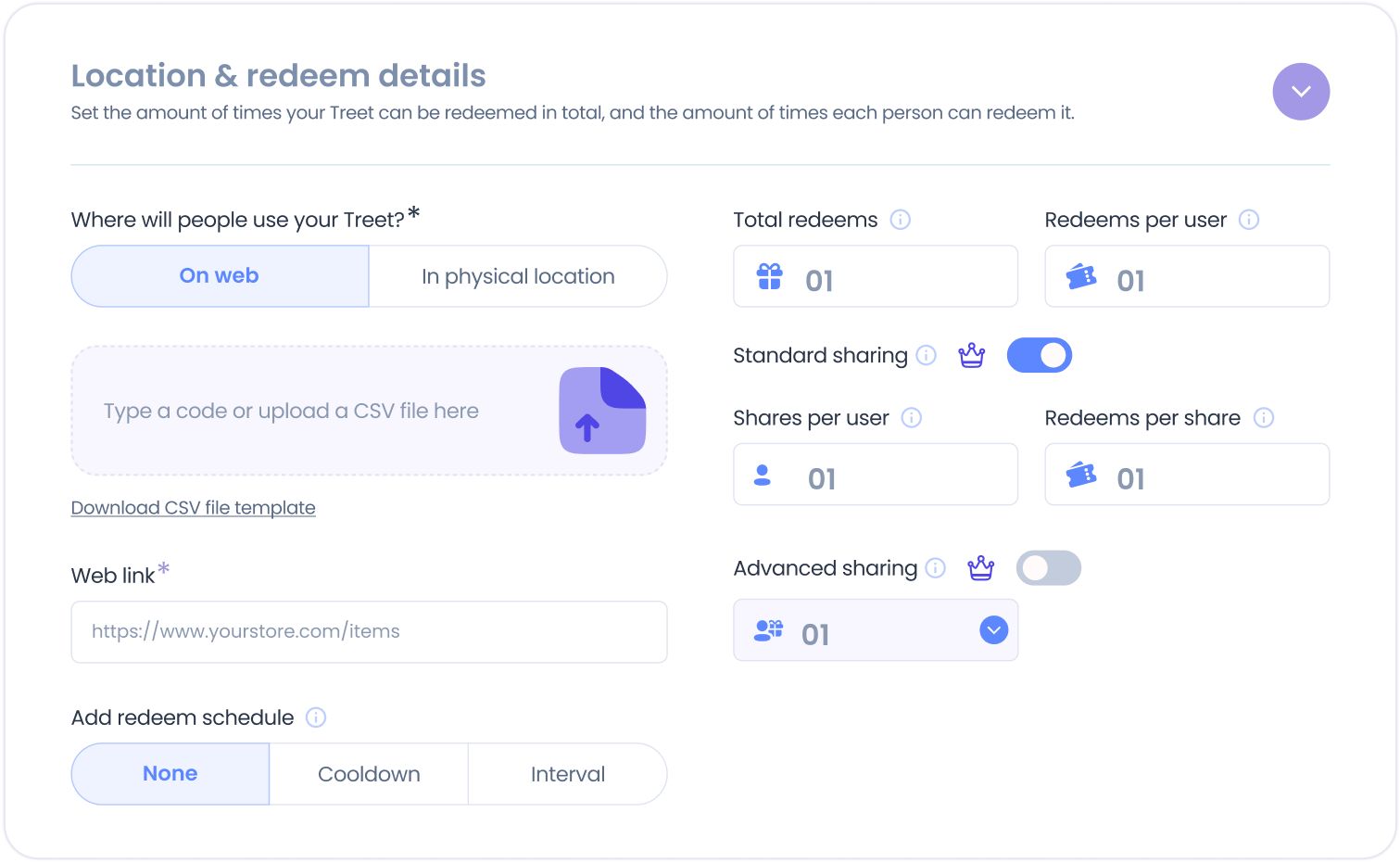Choose the Cooldown redeem schedule
Image resolution: width=1400 pixels, height=863 pixels.
369,774
